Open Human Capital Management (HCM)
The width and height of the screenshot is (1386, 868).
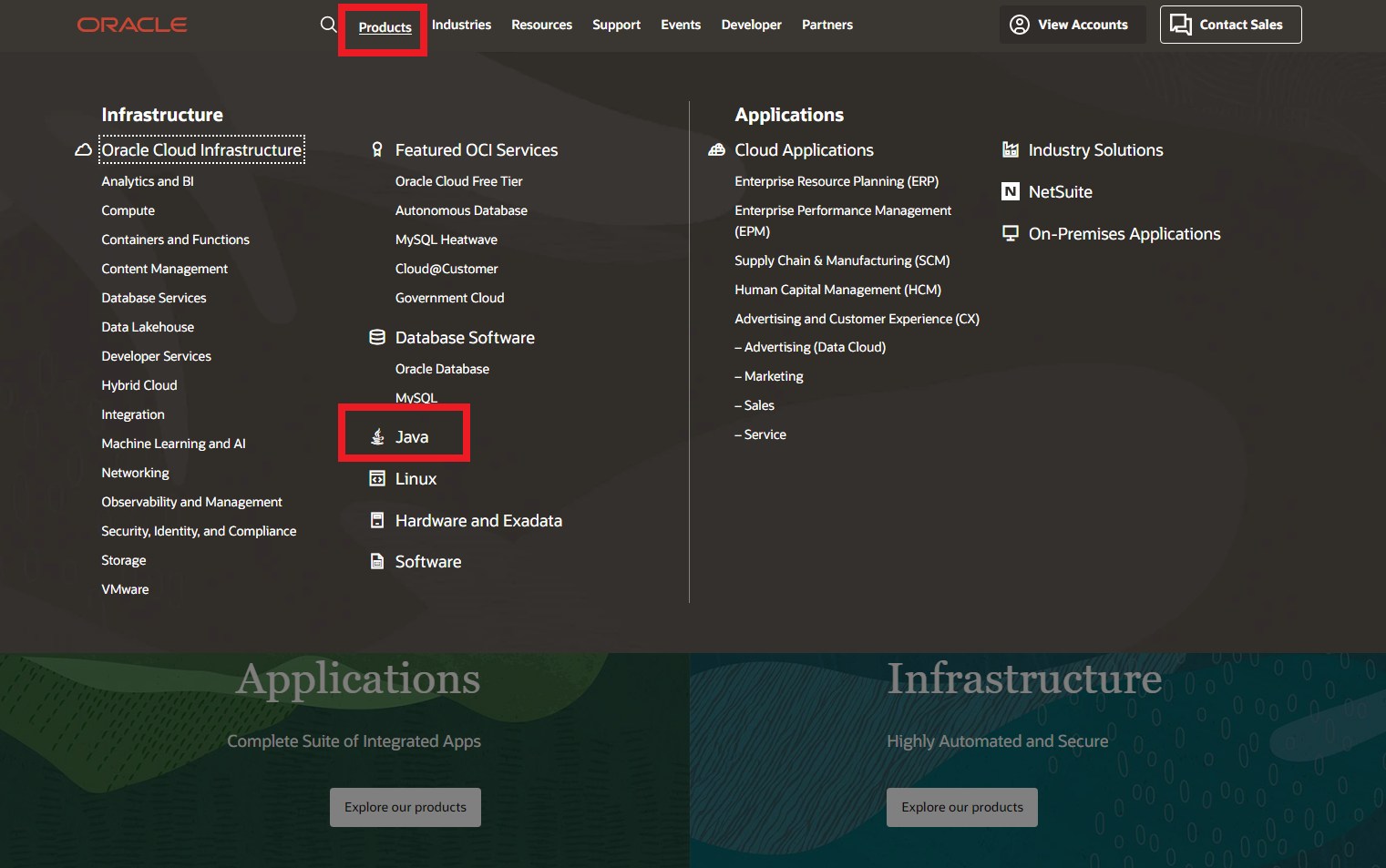pos(838,290)
